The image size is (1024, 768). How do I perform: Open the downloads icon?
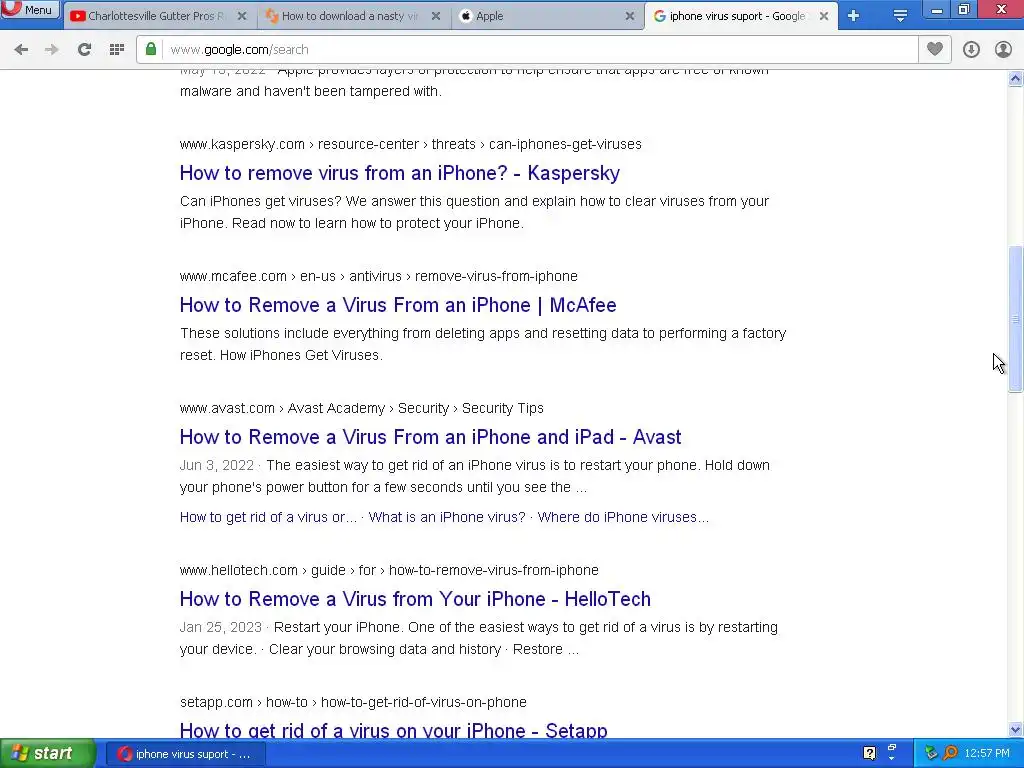(971, 49)
